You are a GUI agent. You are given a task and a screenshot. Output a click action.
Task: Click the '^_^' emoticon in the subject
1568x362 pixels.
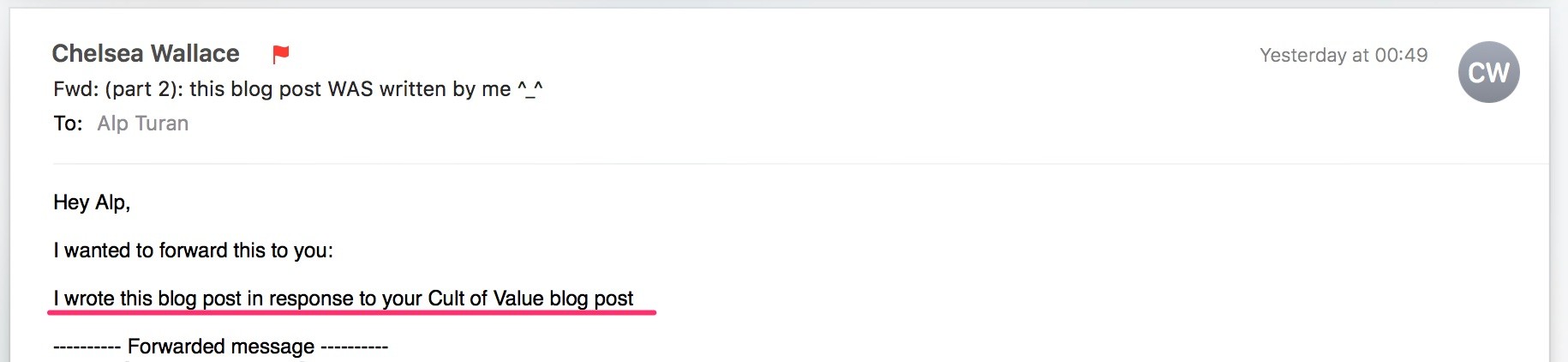point(530,89)
